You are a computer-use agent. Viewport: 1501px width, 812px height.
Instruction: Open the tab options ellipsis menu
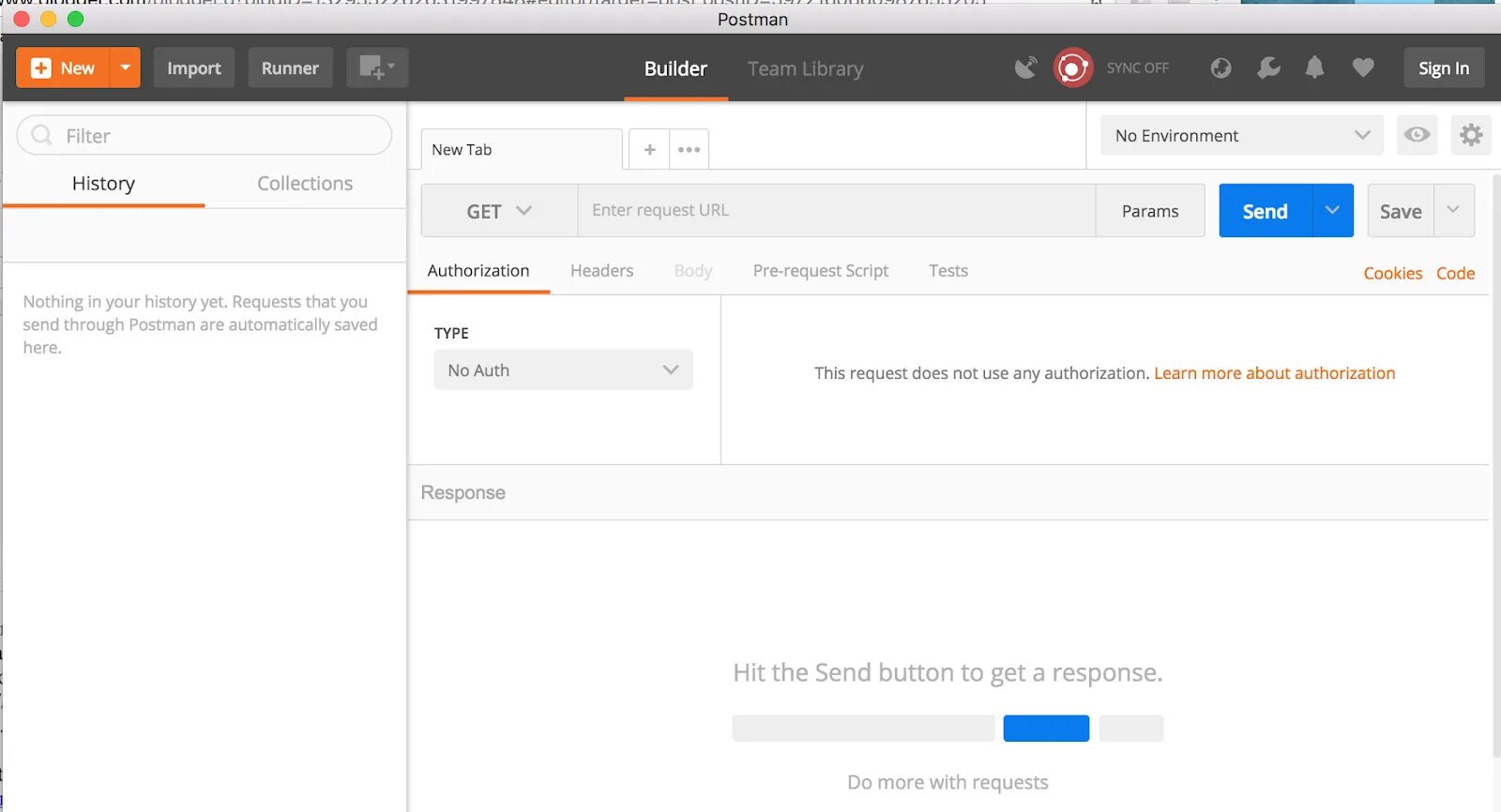(x=690, y=149)
